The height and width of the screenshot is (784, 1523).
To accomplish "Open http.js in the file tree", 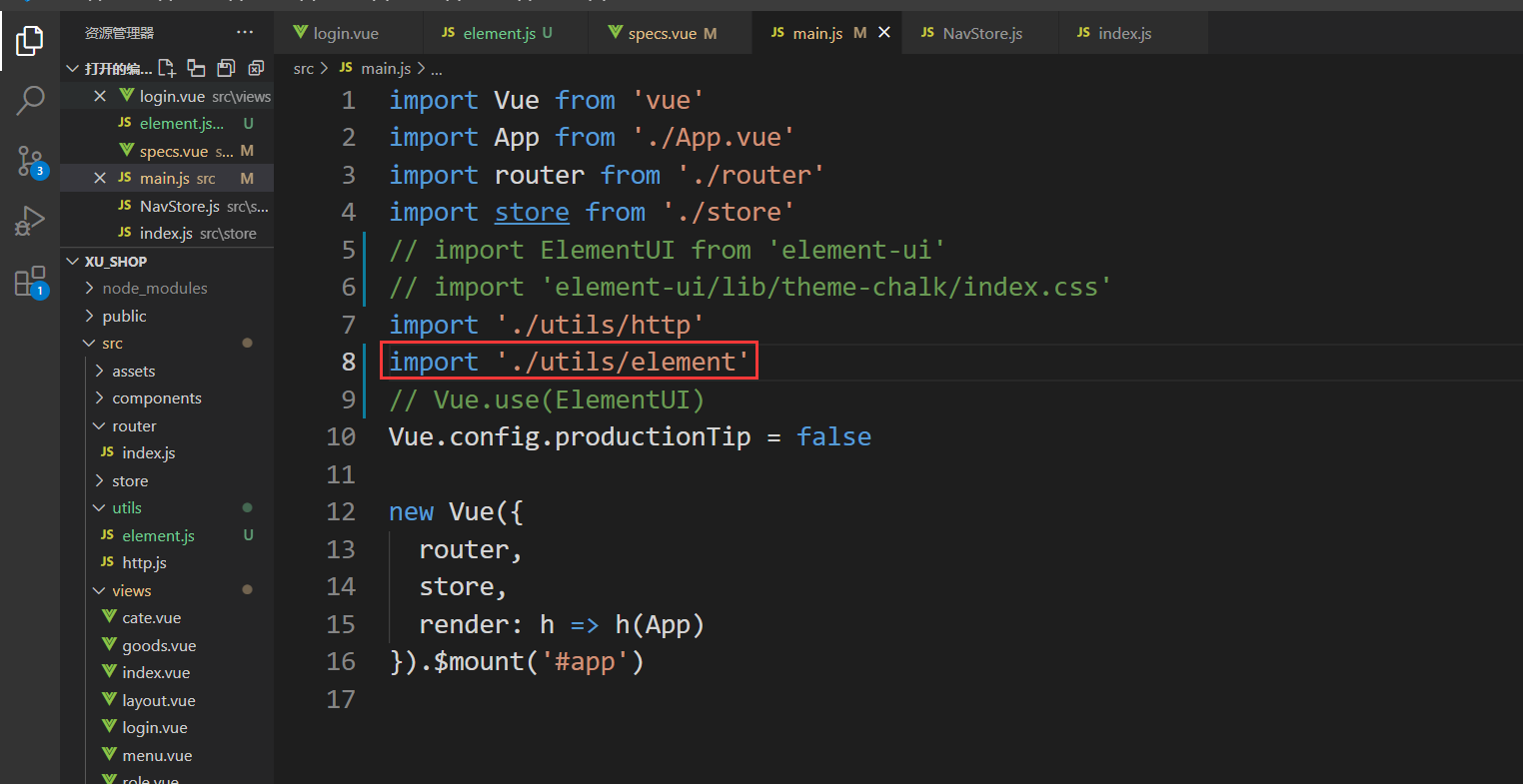I will tap(144, 563).
